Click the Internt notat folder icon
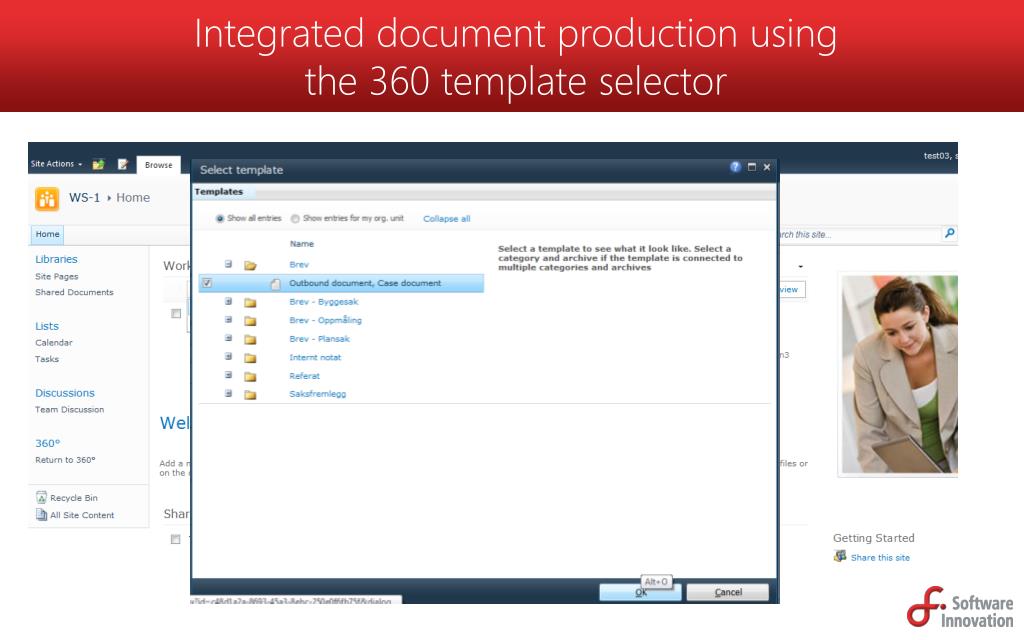Screen dimensions: 1024x640 point(250,358)
